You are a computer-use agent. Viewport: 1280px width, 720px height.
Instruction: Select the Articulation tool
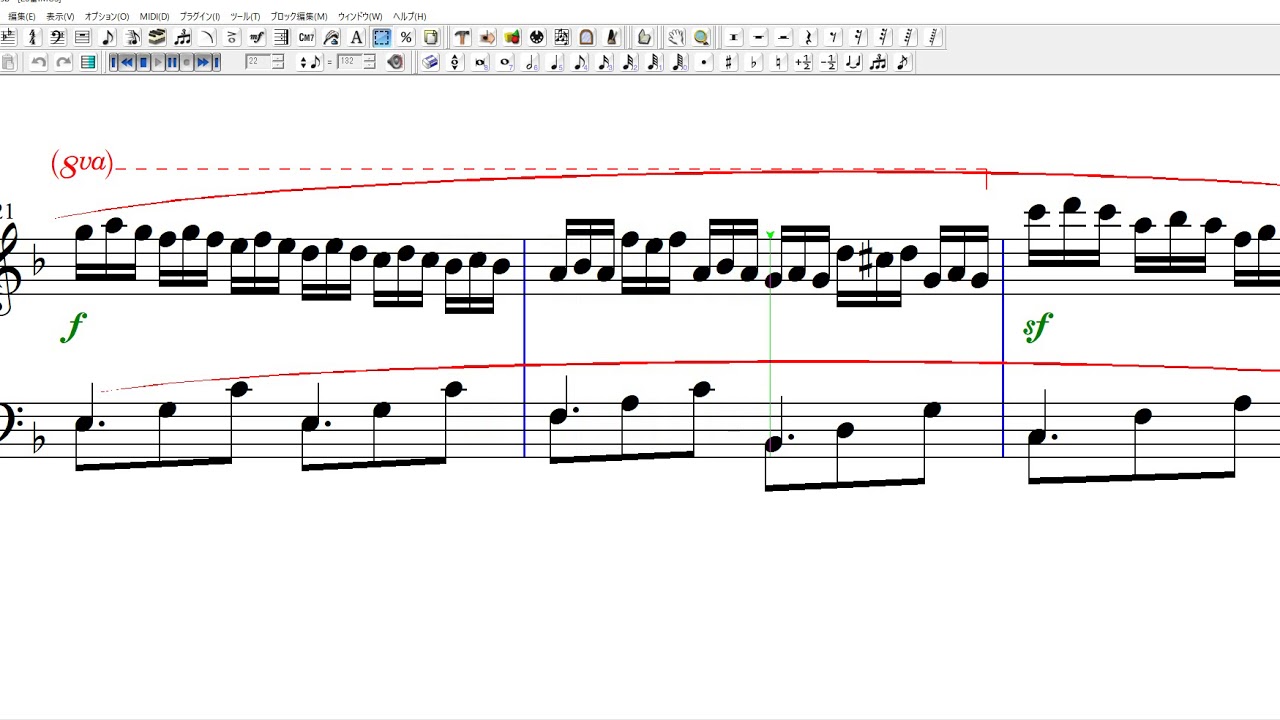tap(232, 38)
